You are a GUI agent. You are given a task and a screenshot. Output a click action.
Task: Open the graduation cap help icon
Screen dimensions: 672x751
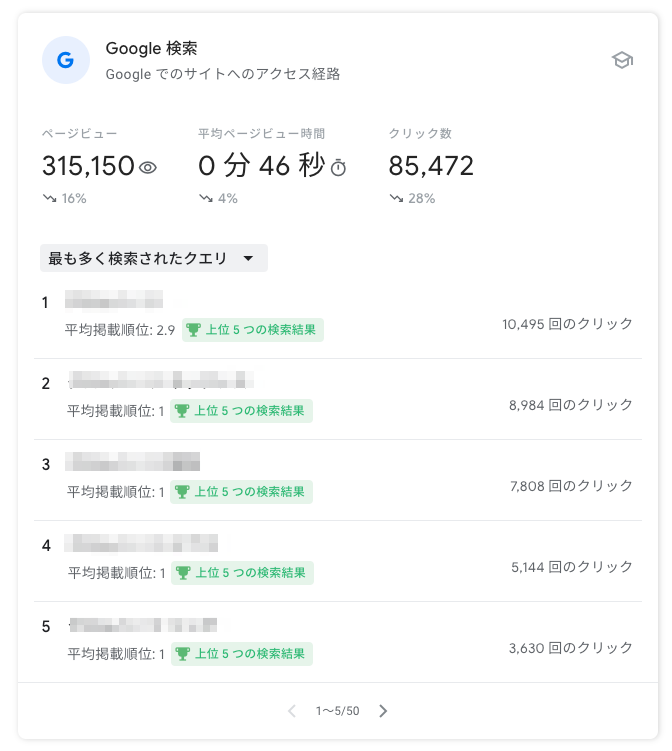tap(622, 60)
